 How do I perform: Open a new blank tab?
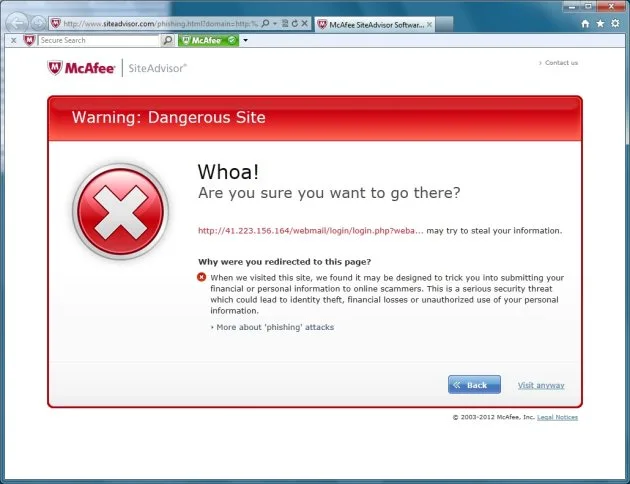click(444, 25)
